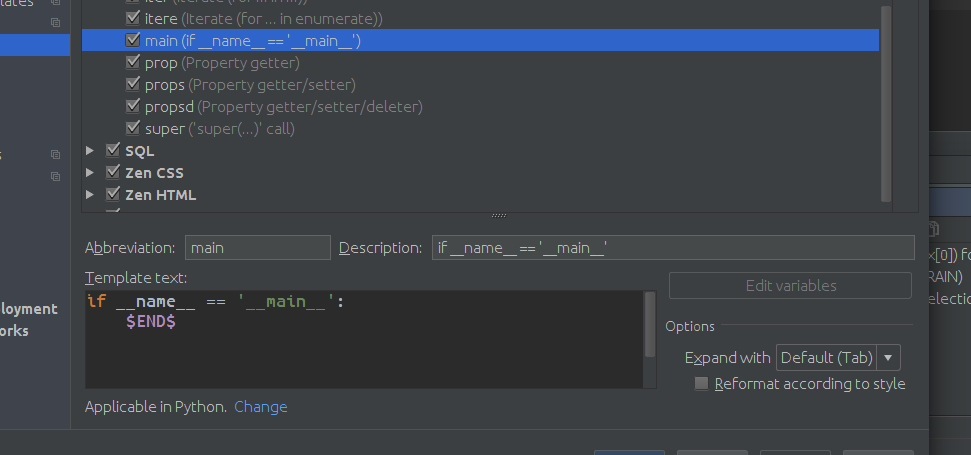Image resolution: width=971 pixels, height=455 pixels.
Task: Click the Template text editor scrollbar
Action: click(650, 324)
